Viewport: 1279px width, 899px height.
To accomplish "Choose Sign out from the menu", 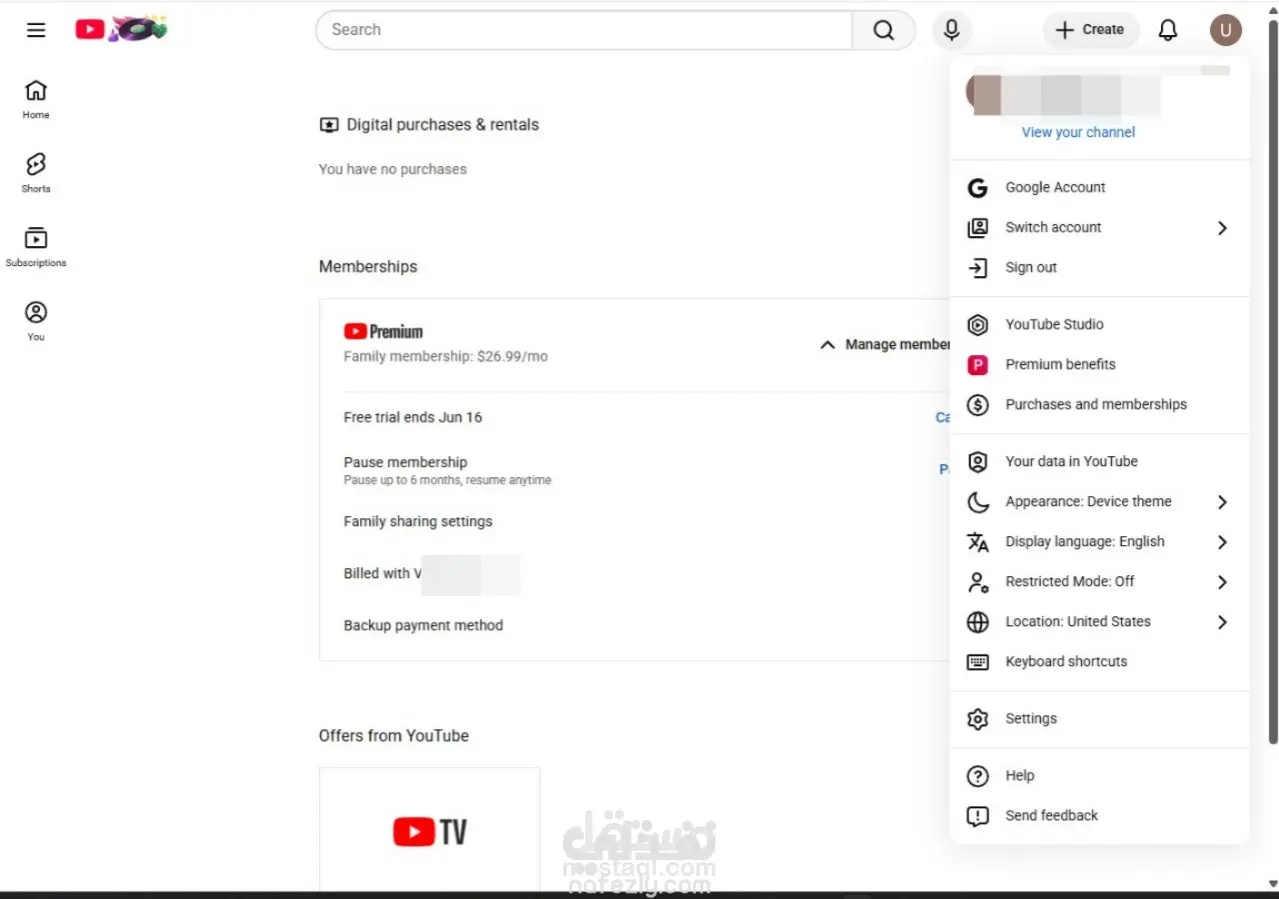I will coord(1100,268).
